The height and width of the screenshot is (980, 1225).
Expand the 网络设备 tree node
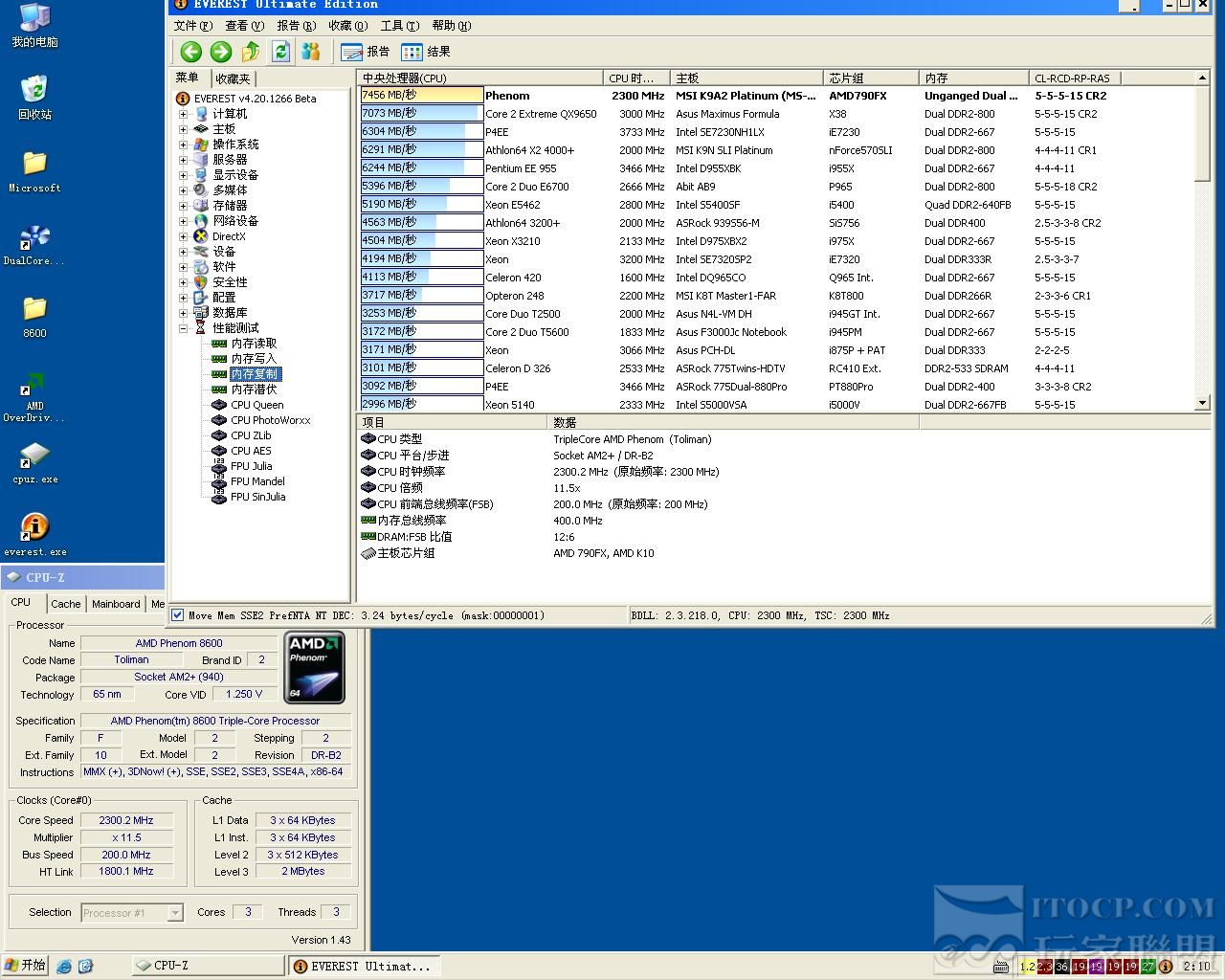(x=183, y=221)
